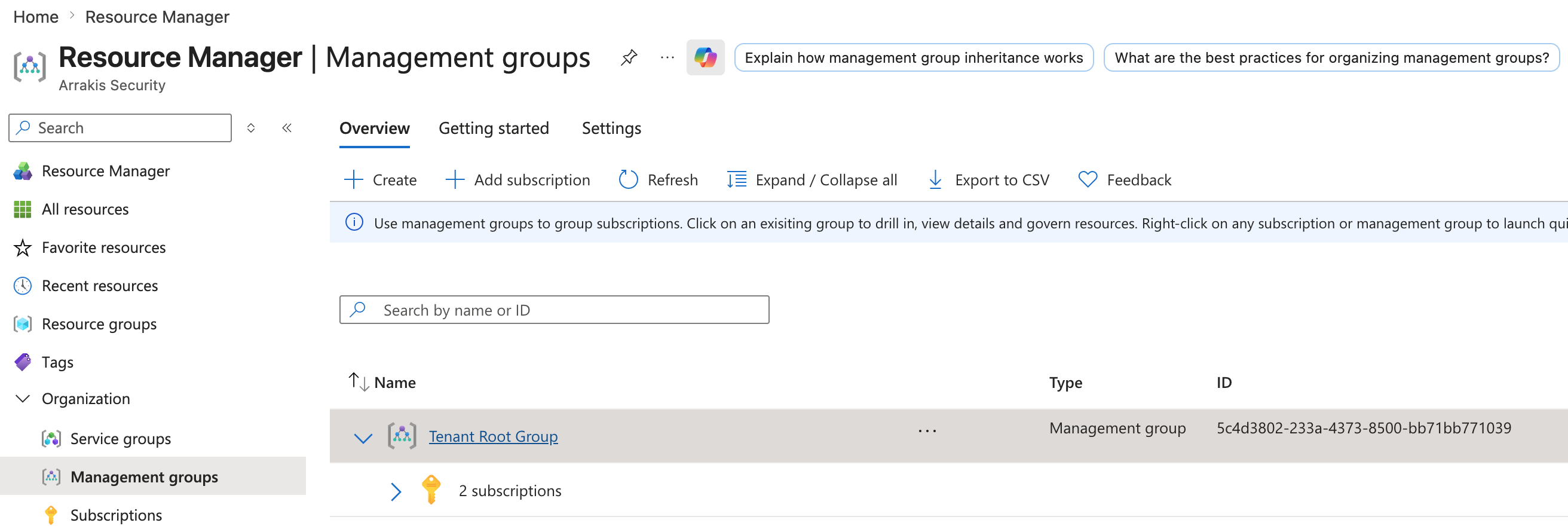Viewport: 1568px width, 532px height.
Task: Click the Subscriptions key icon in sidebar
Action: [x=51, y=516]
